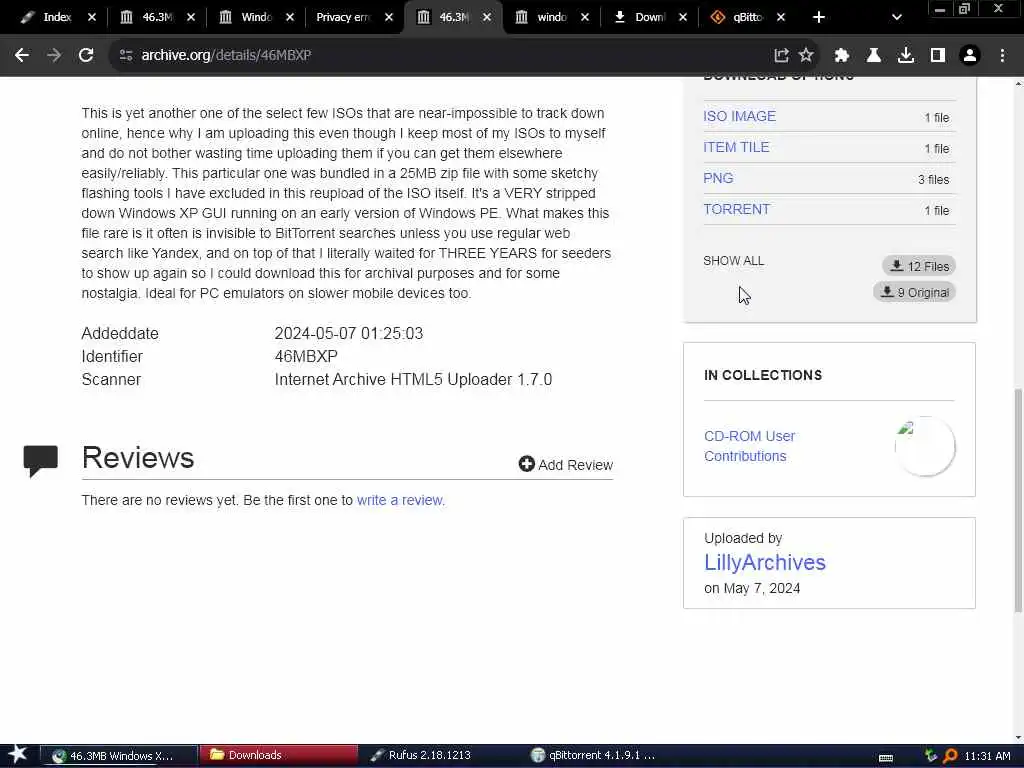The image size is (1024, 768).
Task: Reload the archive.org page
Action: click(x=86, y=56)
